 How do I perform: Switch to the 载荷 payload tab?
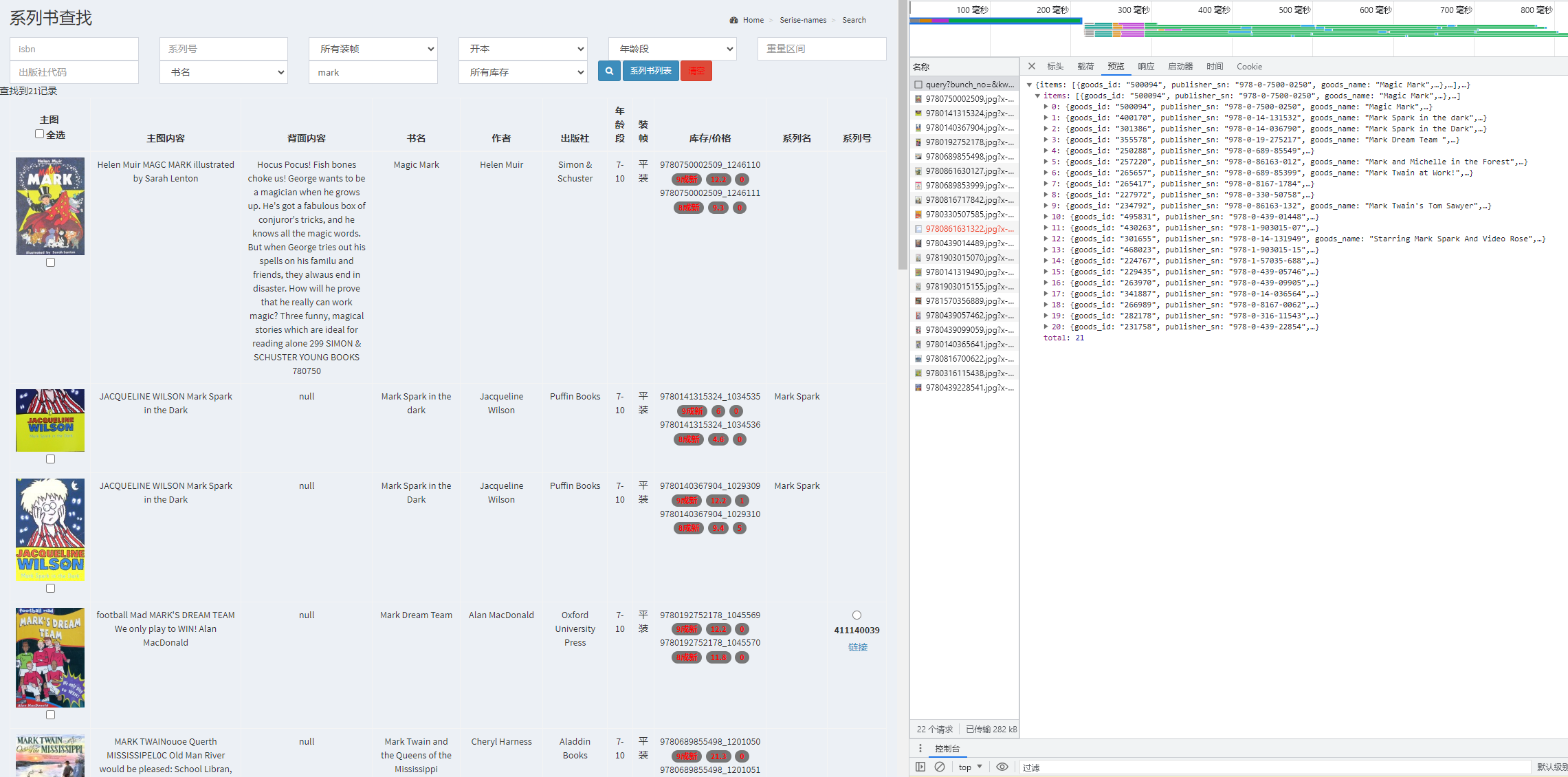coord(1085,67)
